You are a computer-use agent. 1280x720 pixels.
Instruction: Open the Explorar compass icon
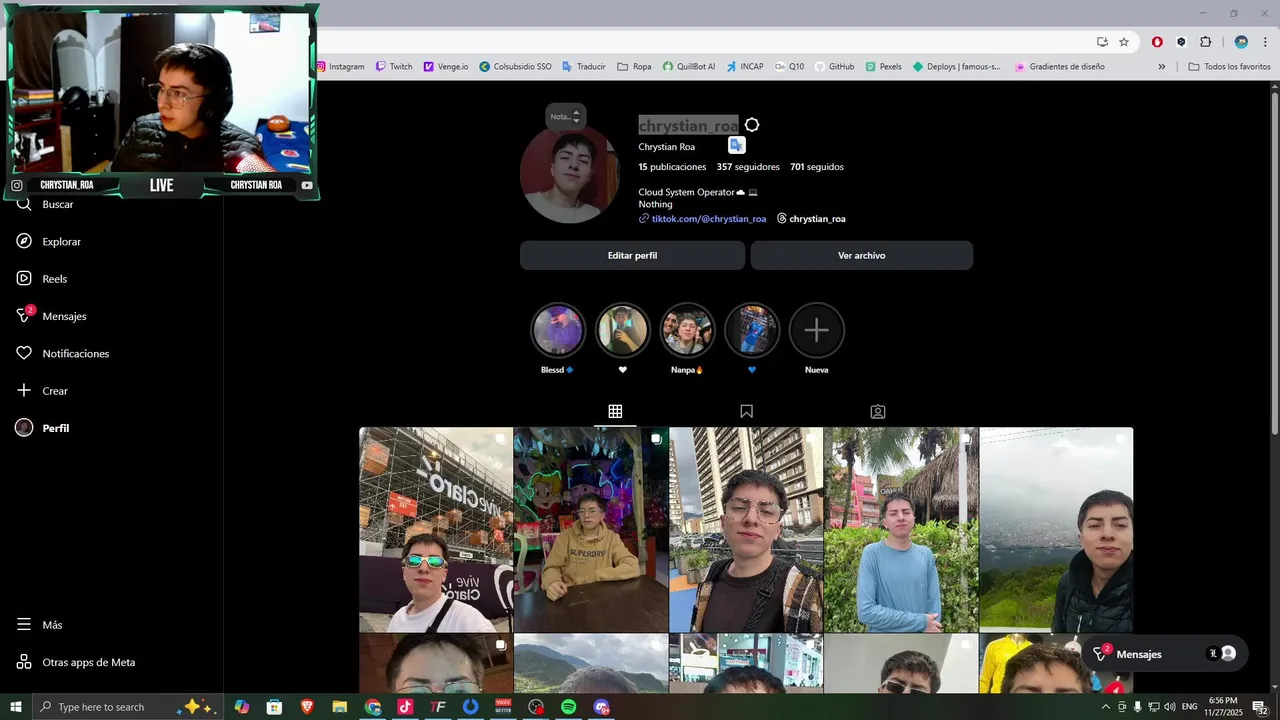[24, 241]
